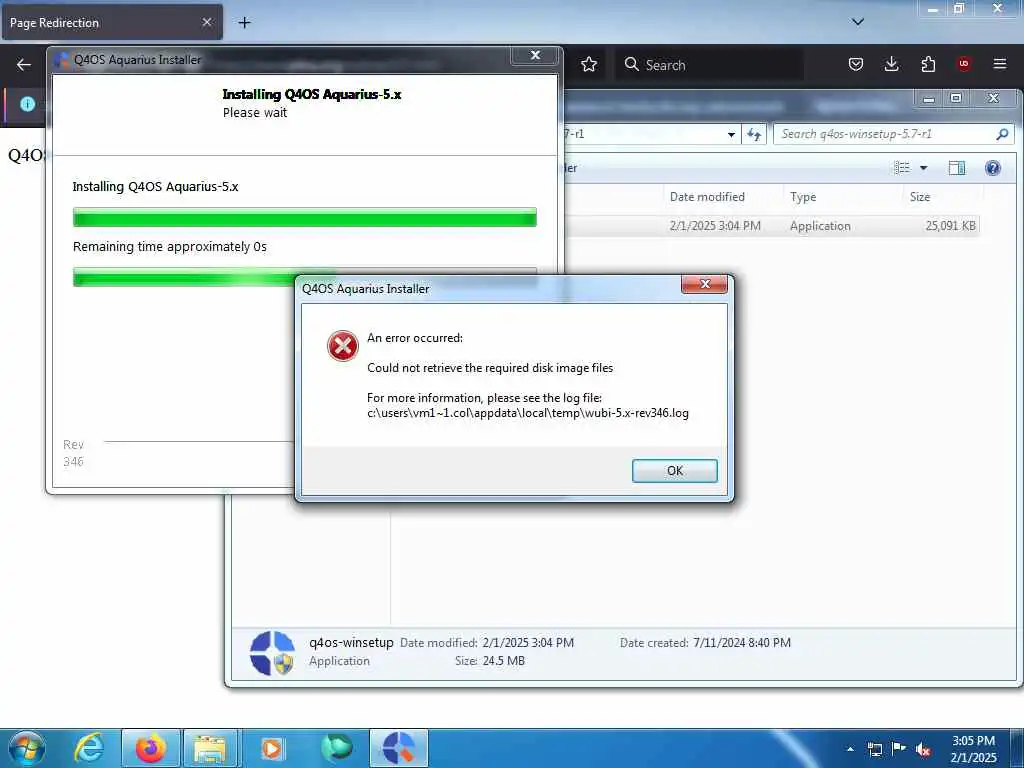Minimize the Explorer window
The width and height of the screenshot is (1024, 768).
coord(928,99)
